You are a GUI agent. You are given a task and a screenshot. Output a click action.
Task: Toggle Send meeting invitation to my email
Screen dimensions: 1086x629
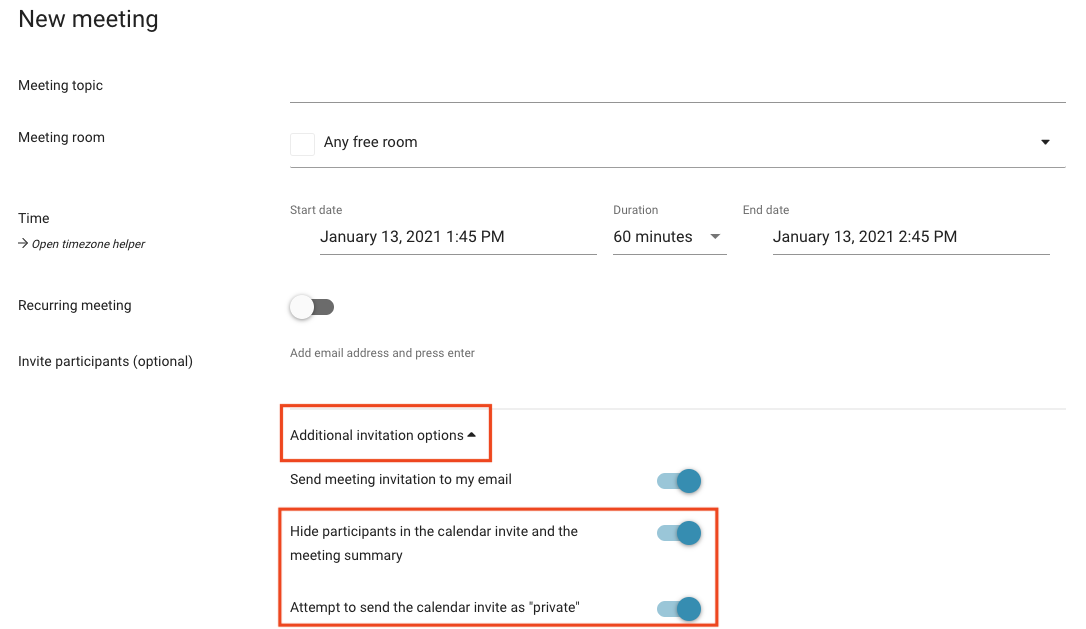679,481
